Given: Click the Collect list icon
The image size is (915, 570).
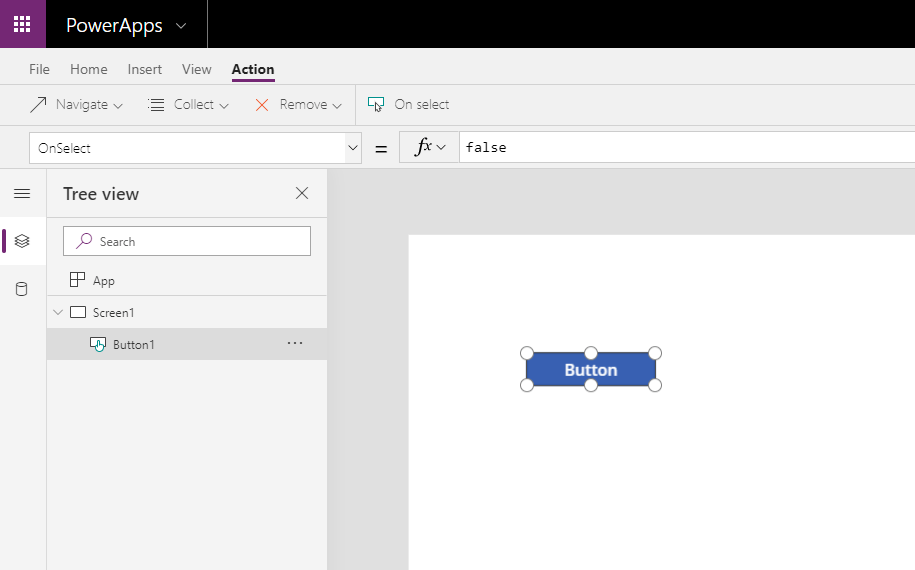Looking at the screenshot, I should click(x=156, y=104).
